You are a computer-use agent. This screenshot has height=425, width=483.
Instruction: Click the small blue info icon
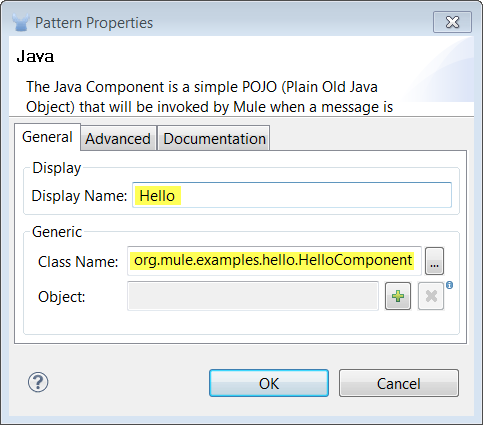pos(449,285)
